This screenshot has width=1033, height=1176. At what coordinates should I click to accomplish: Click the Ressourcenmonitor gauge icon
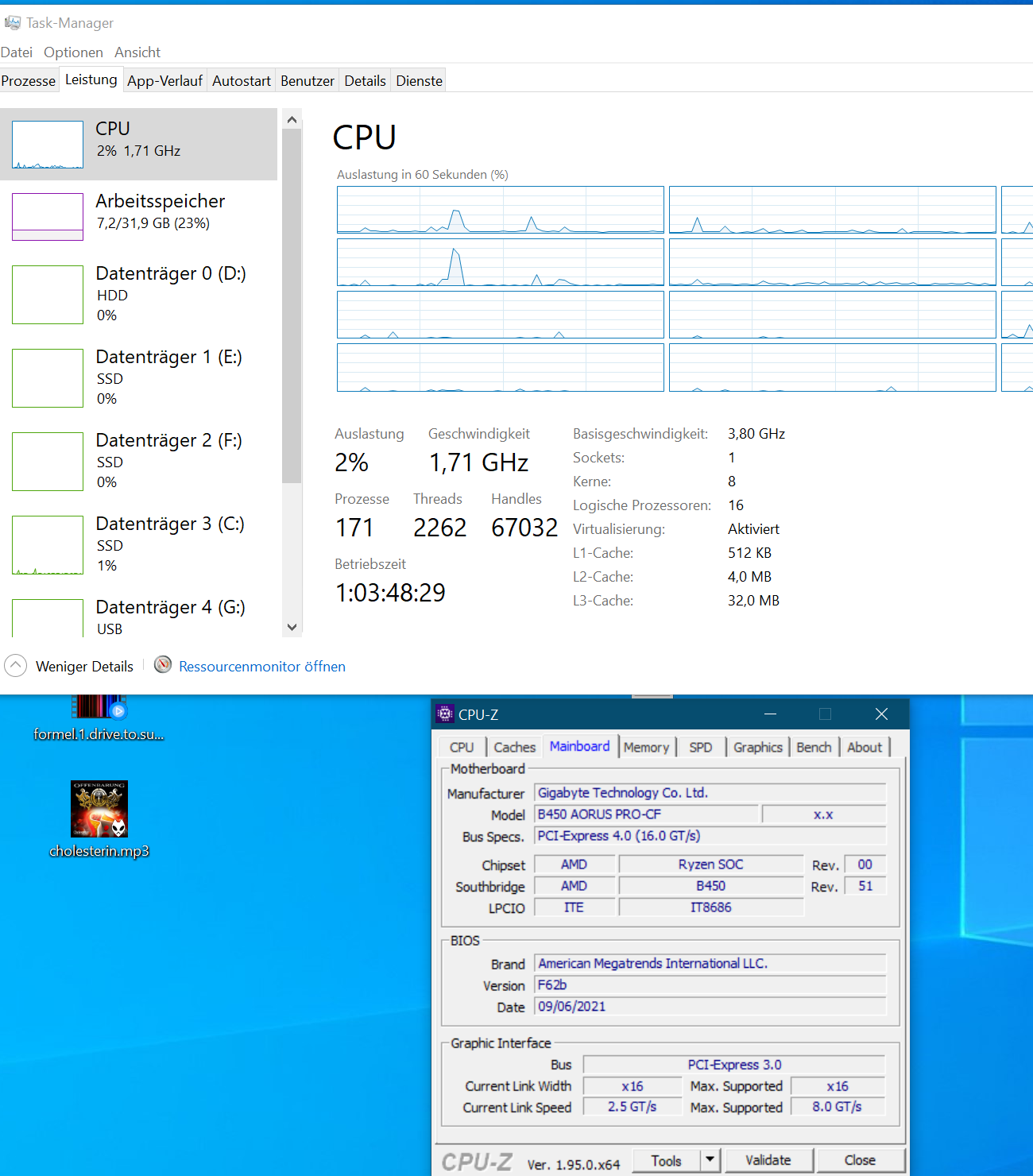tap(163, 665)
